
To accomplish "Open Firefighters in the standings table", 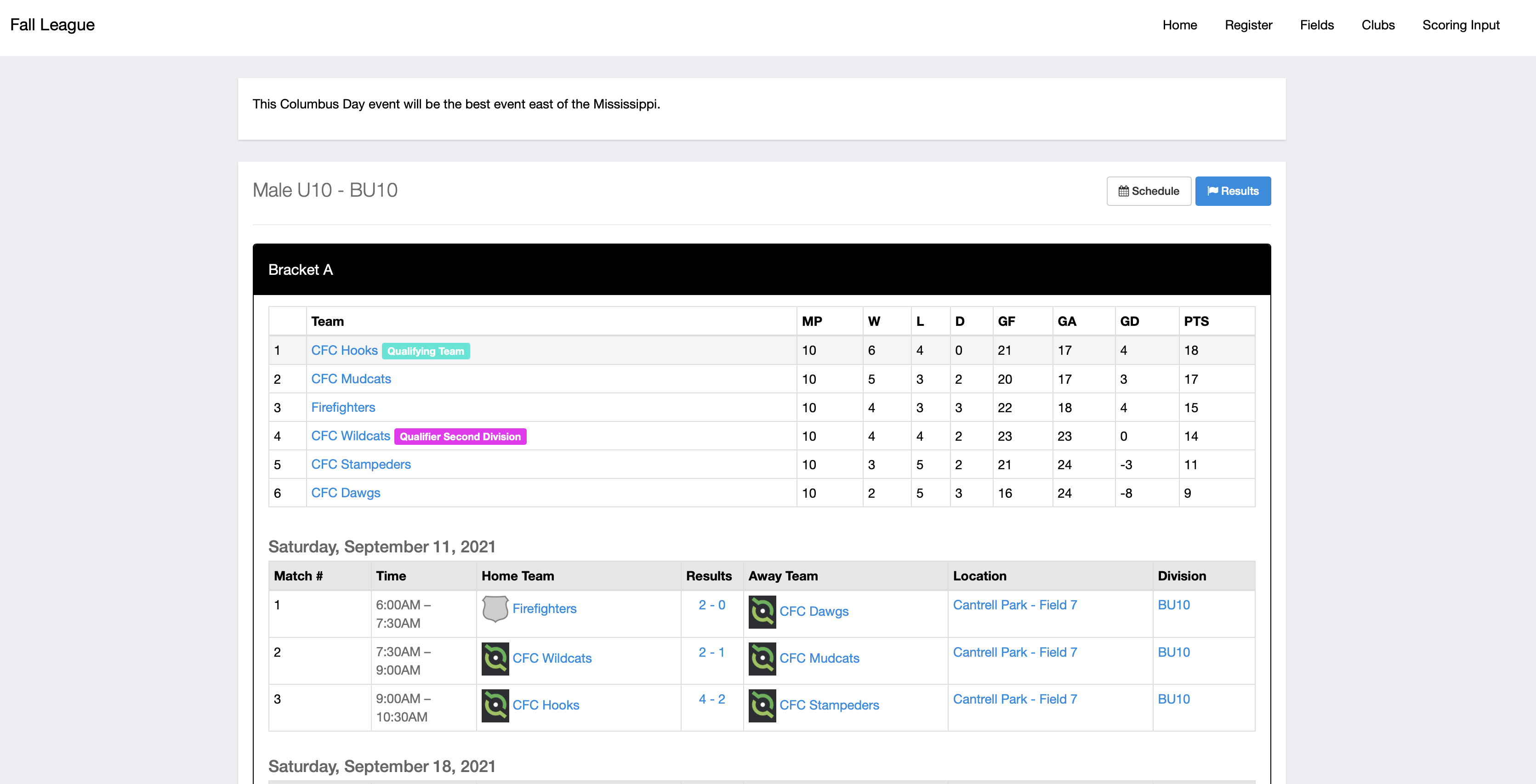I will coord(343,408).
